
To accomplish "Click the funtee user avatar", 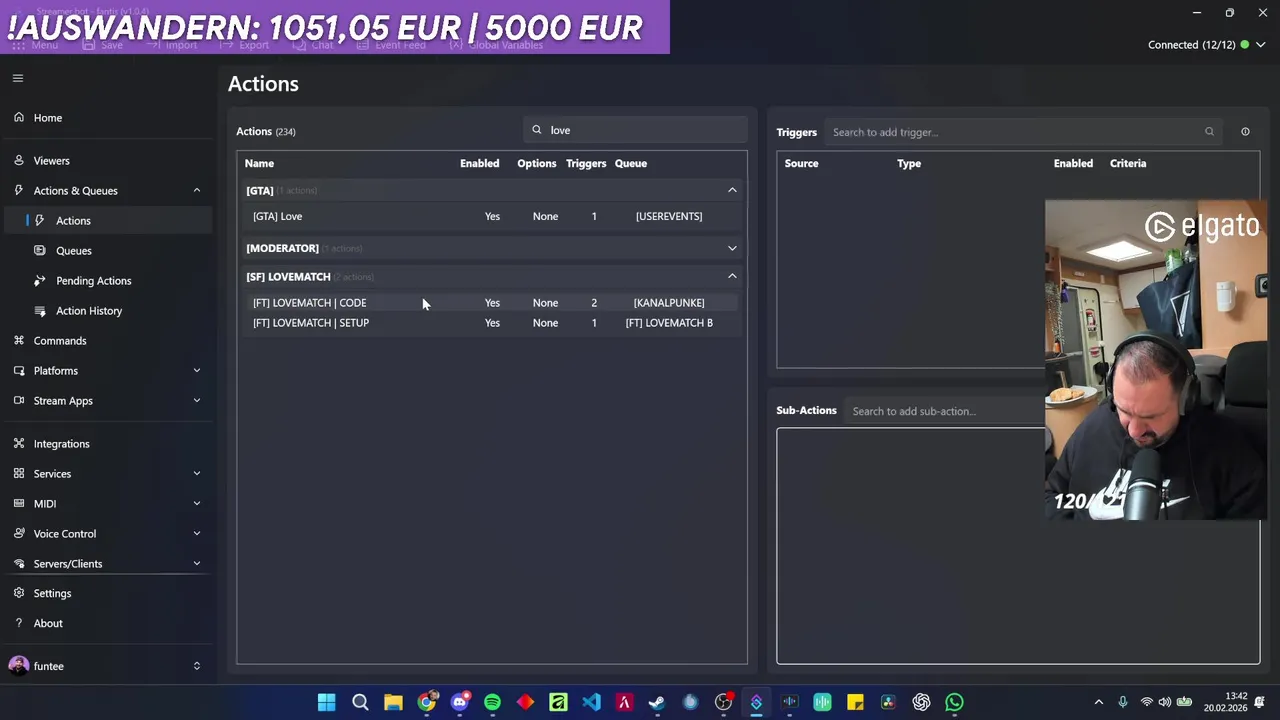I will (18, 666).
